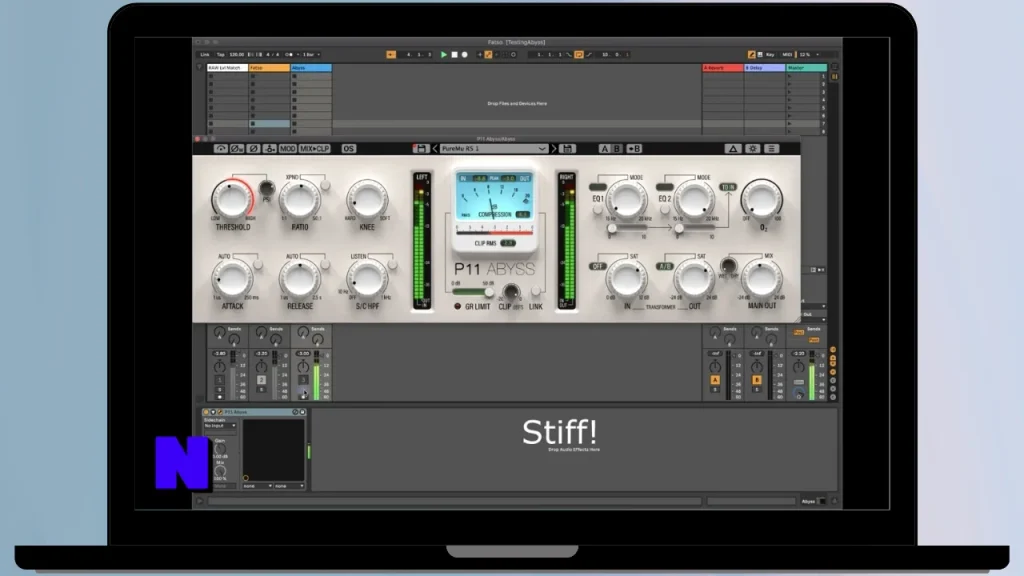This screenshot has width=1024, height=576.
Task: Stop playback with the square Stop button
Action: 455,55
